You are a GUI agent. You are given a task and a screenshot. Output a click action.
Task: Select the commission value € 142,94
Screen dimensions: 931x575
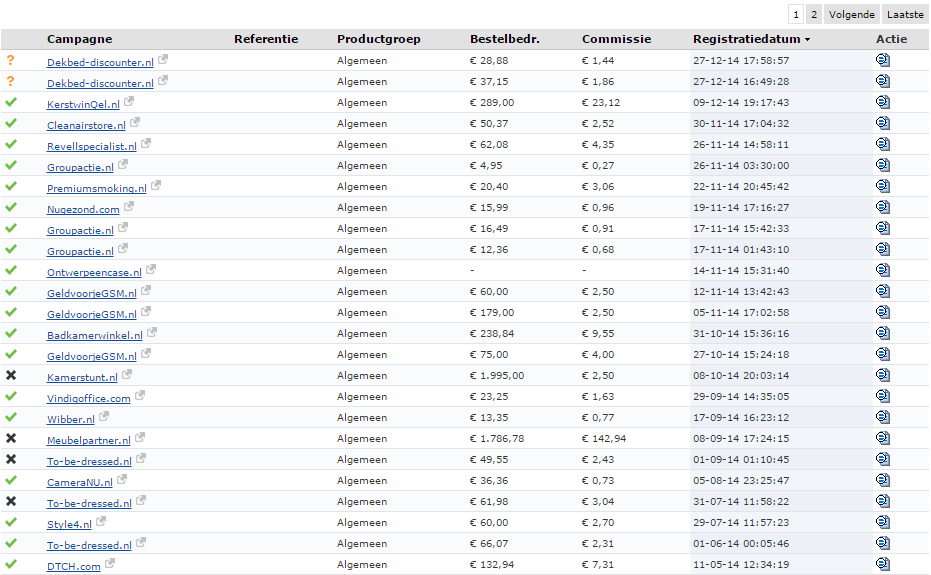click(604, 438)
